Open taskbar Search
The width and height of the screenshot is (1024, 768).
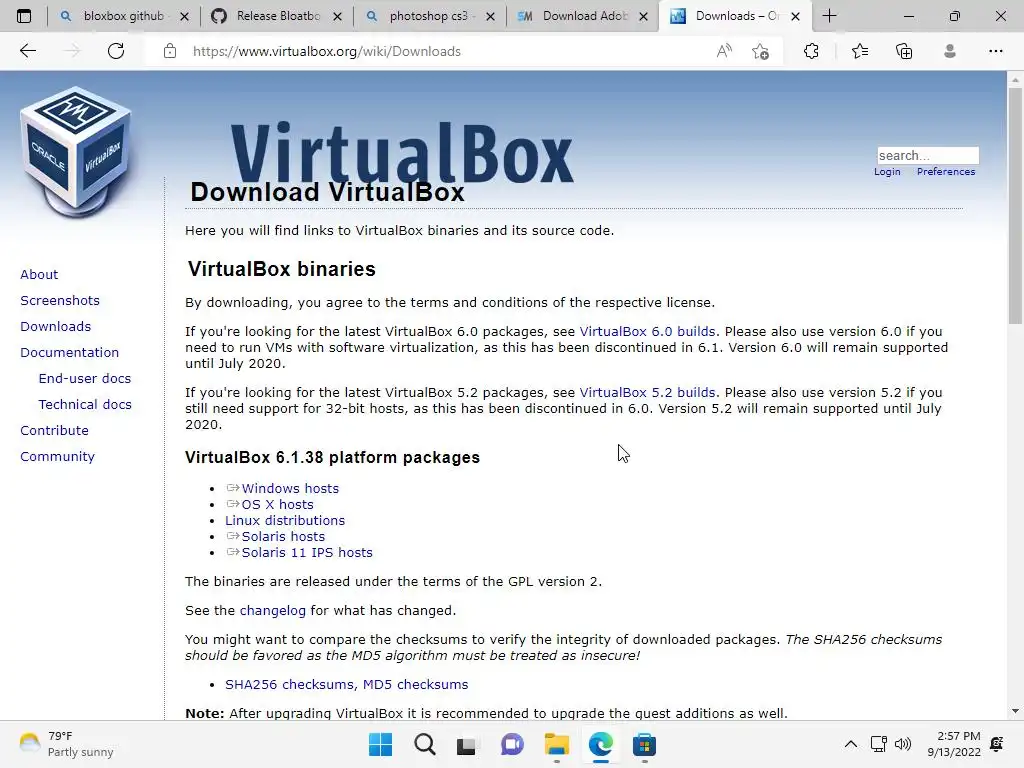click(x=424, y=744)
